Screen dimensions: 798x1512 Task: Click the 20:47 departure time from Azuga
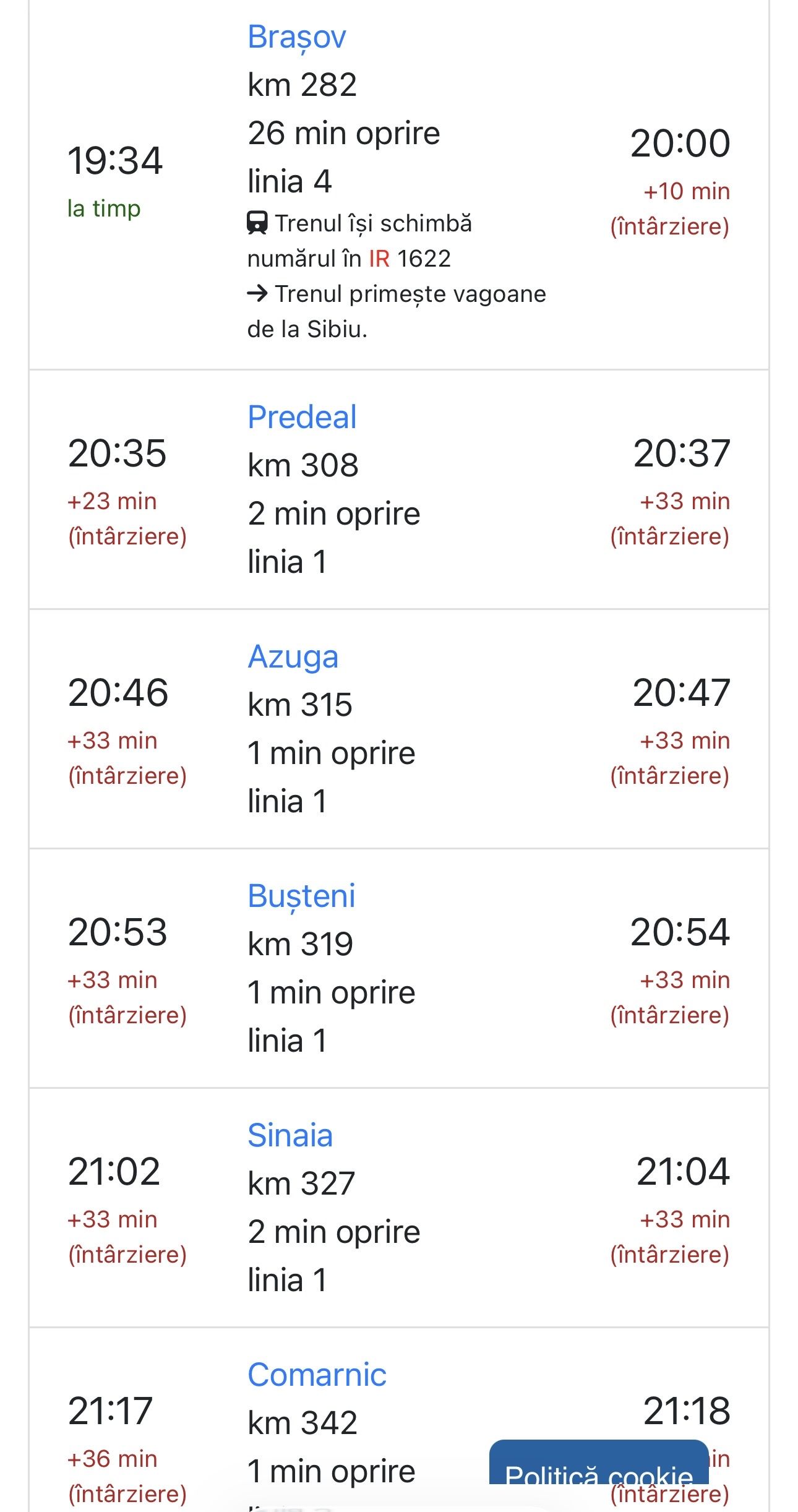click(x=681, y=693)
